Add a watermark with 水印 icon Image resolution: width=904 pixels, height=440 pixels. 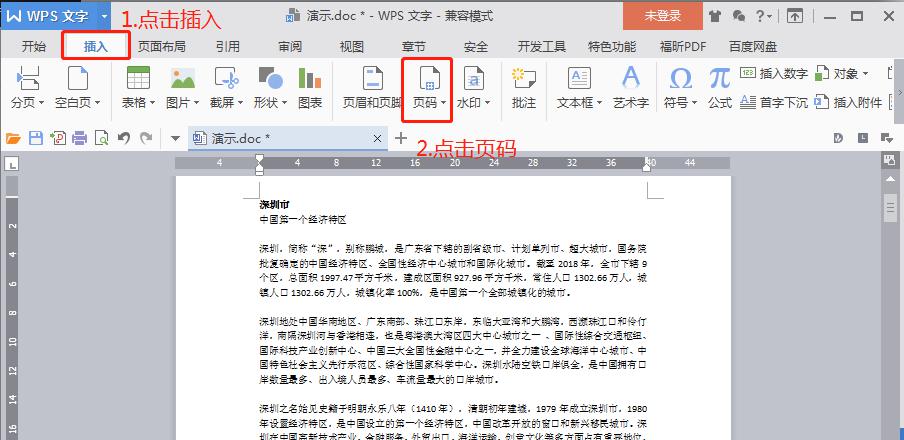473,78
